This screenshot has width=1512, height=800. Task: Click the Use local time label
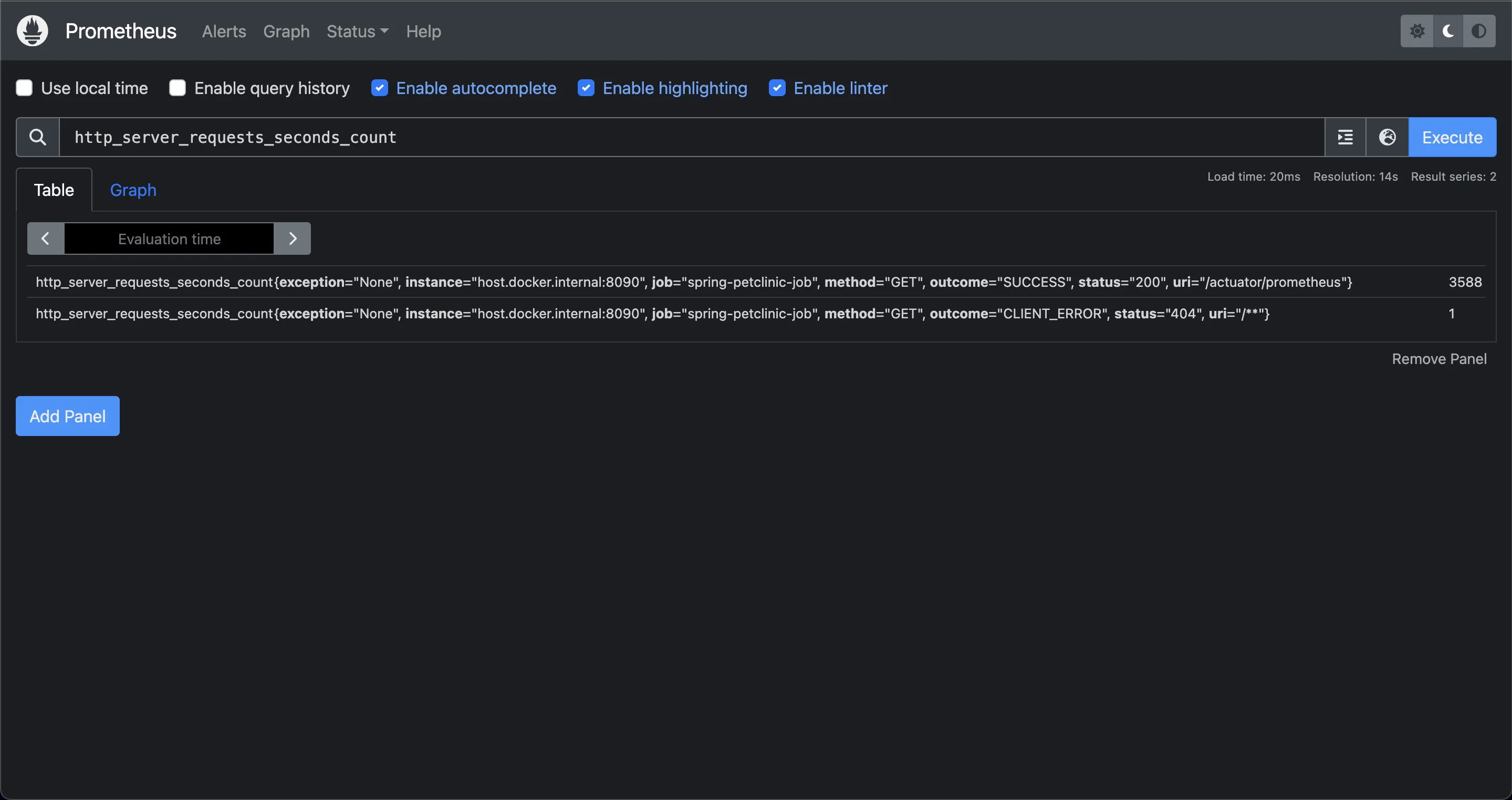point(95,88)
